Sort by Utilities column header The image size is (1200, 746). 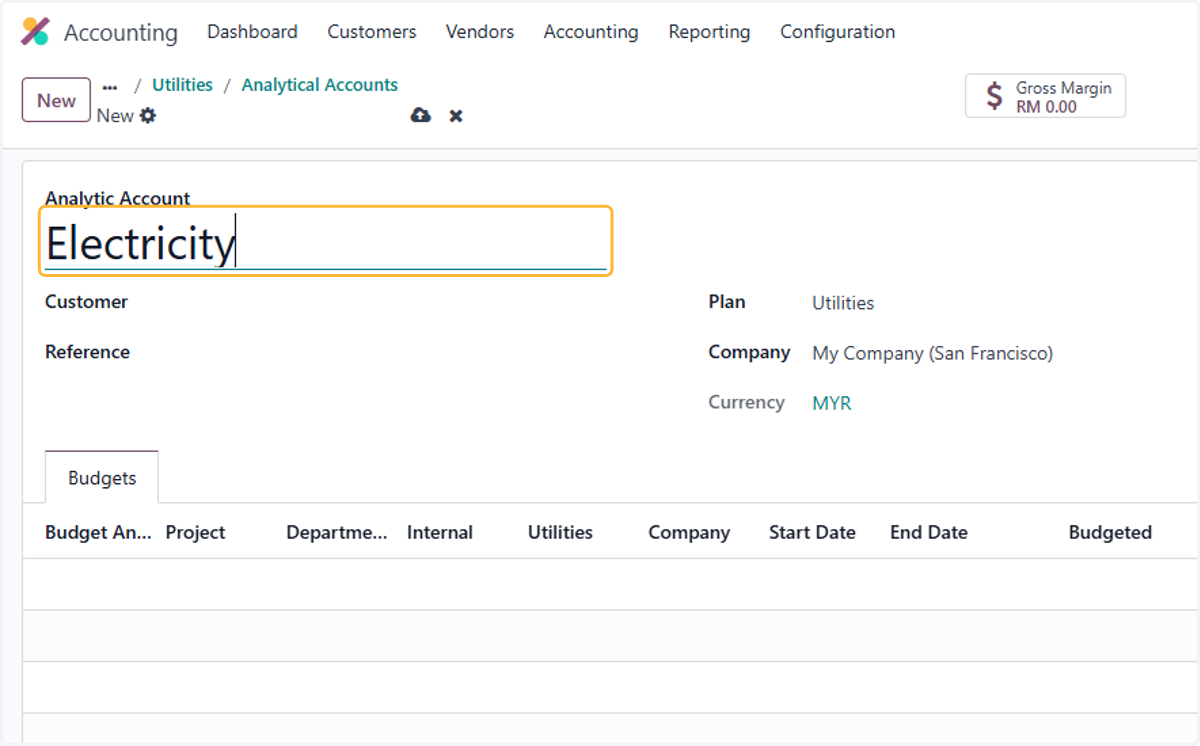tap(560, 532)
